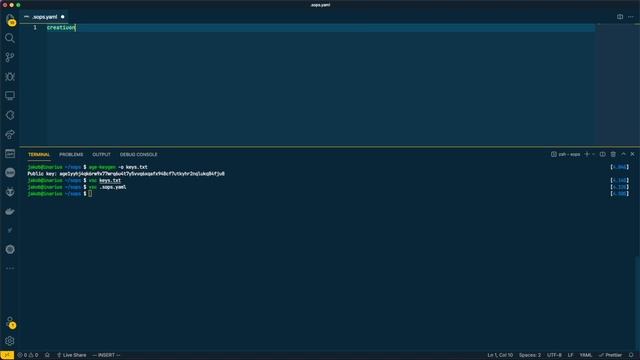Click the unsaved dot on .sops.yaml tab

(x=62, y=17)
